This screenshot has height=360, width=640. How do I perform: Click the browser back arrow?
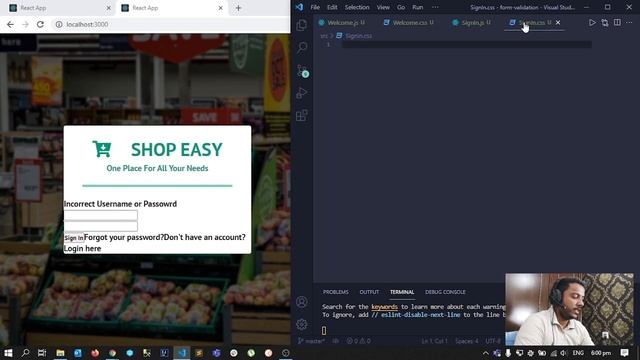tap(10, 24)
